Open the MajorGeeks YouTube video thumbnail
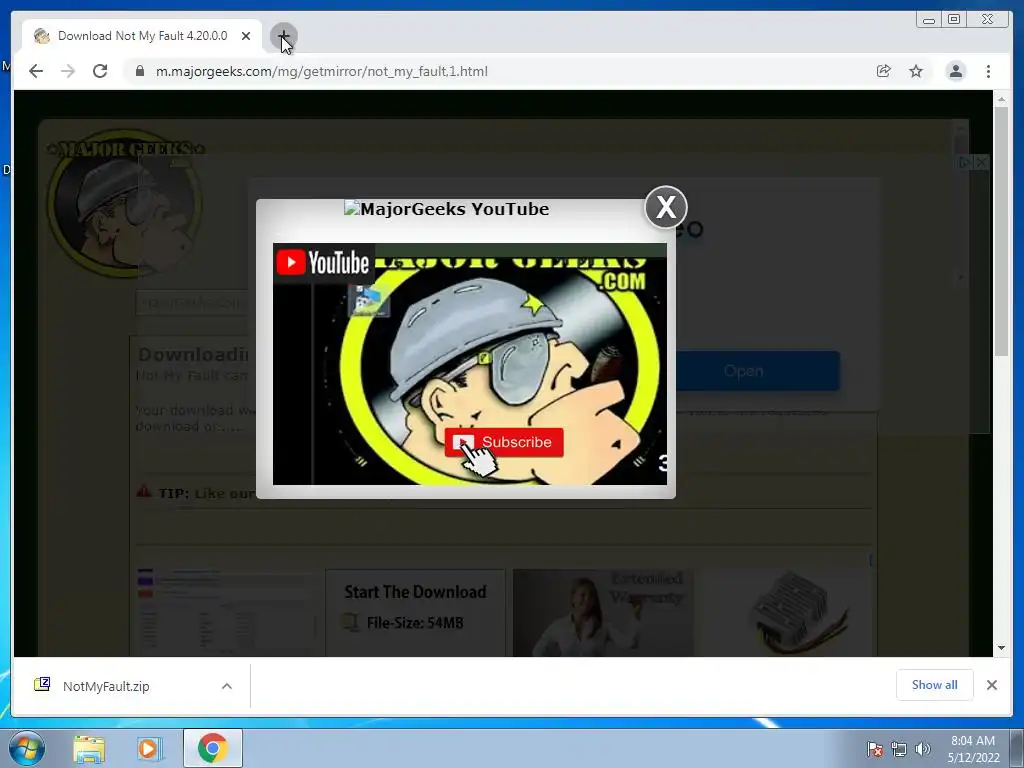The height and width of the screenshot is (768, 1024). [x=470, y=364]
